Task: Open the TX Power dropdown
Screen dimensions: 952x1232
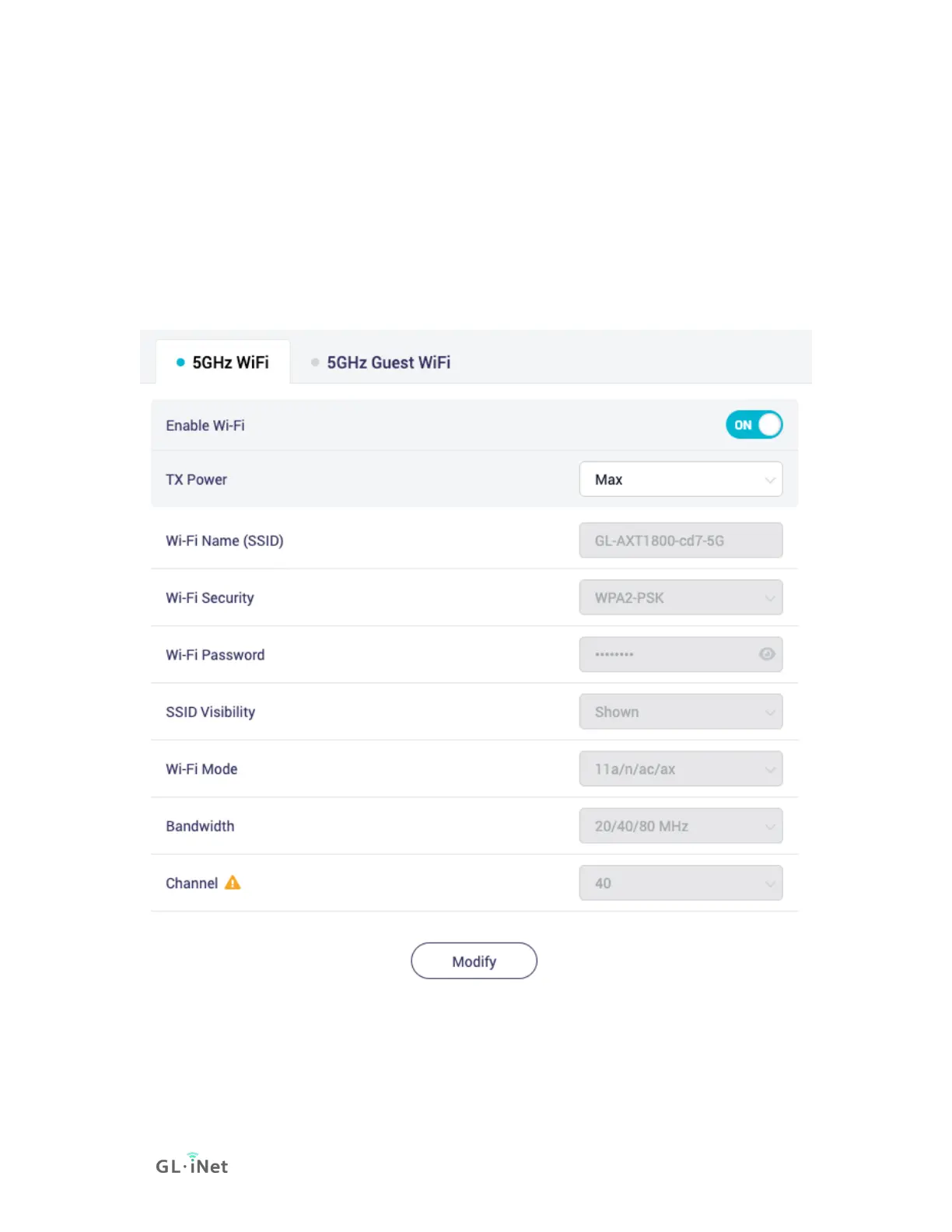Action: pyautogui.click(x=681, y=479)
